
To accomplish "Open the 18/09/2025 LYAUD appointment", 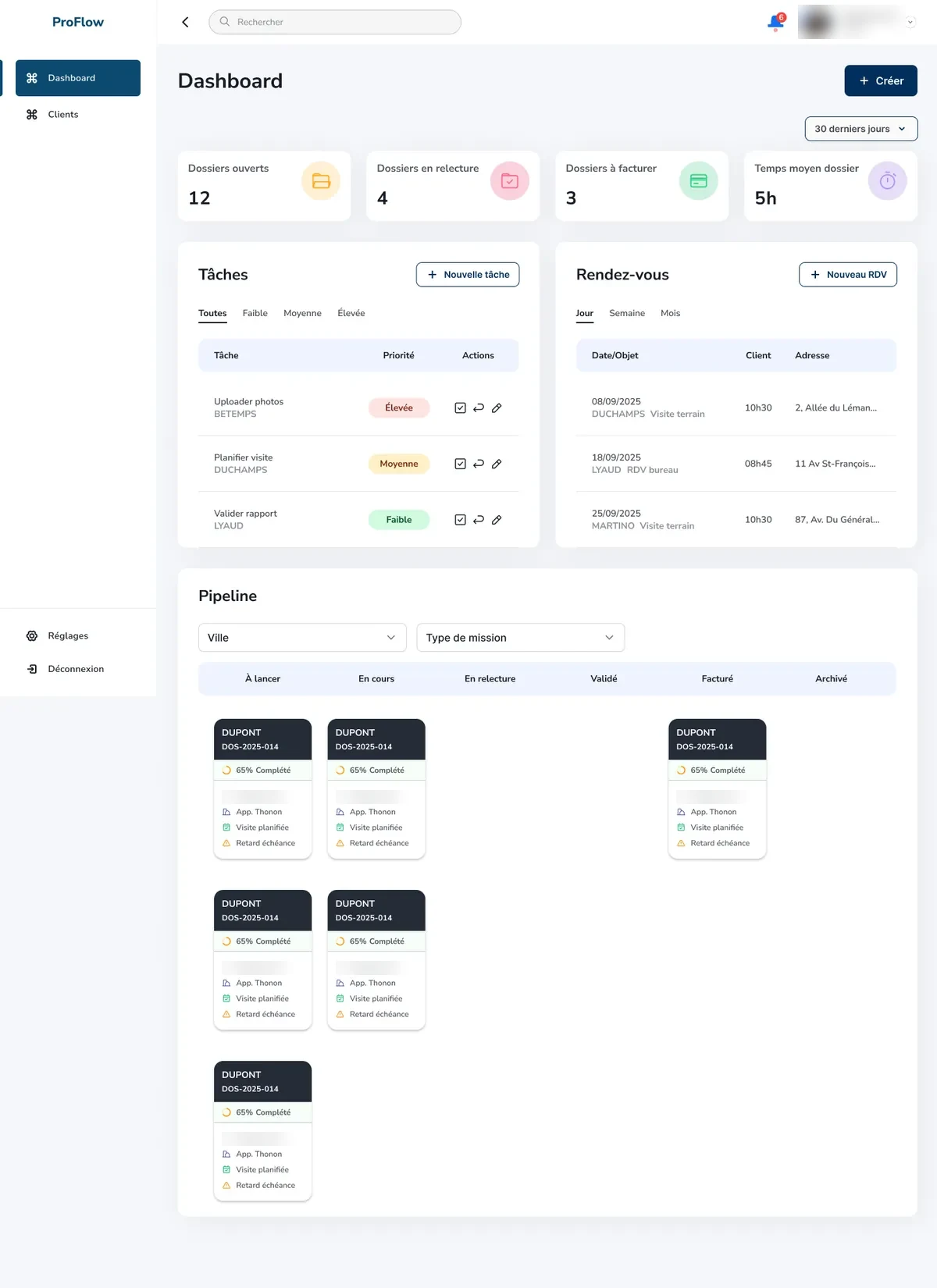I will 736,464.
